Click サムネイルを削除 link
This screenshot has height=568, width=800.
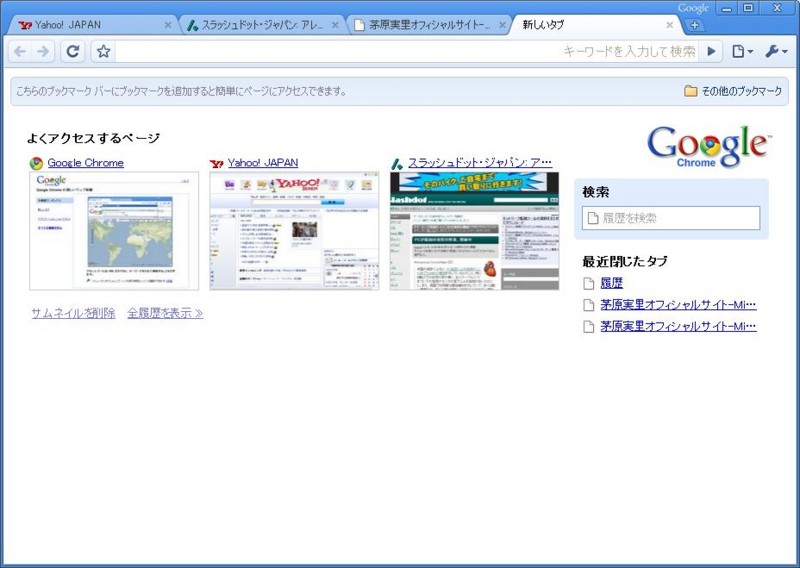pos(73,313)
